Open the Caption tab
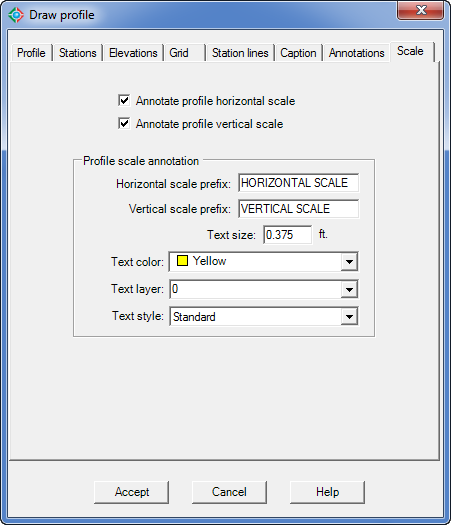451x525 pixels. pos(298,53)
